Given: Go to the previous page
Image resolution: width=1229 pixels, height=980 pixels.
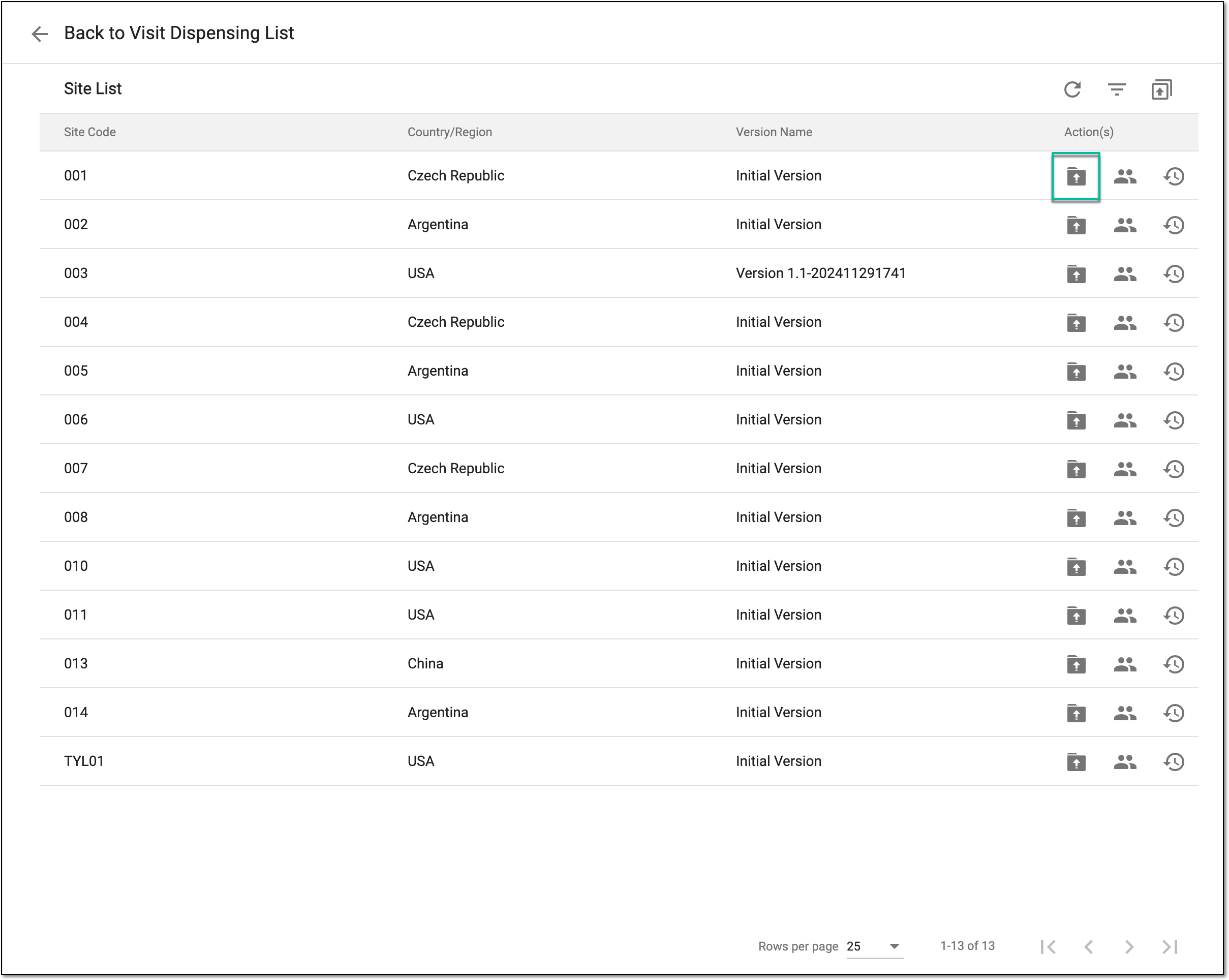Looking at the screenshot, I should pyautogui.click(x=1088, y=946).
